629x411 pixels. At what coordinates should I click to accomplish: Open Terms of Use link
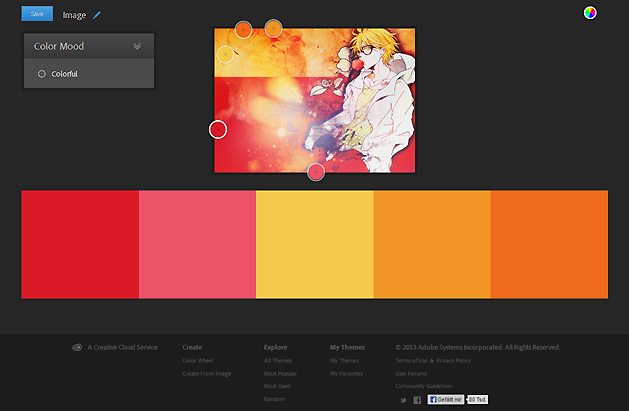click(412, 360)
